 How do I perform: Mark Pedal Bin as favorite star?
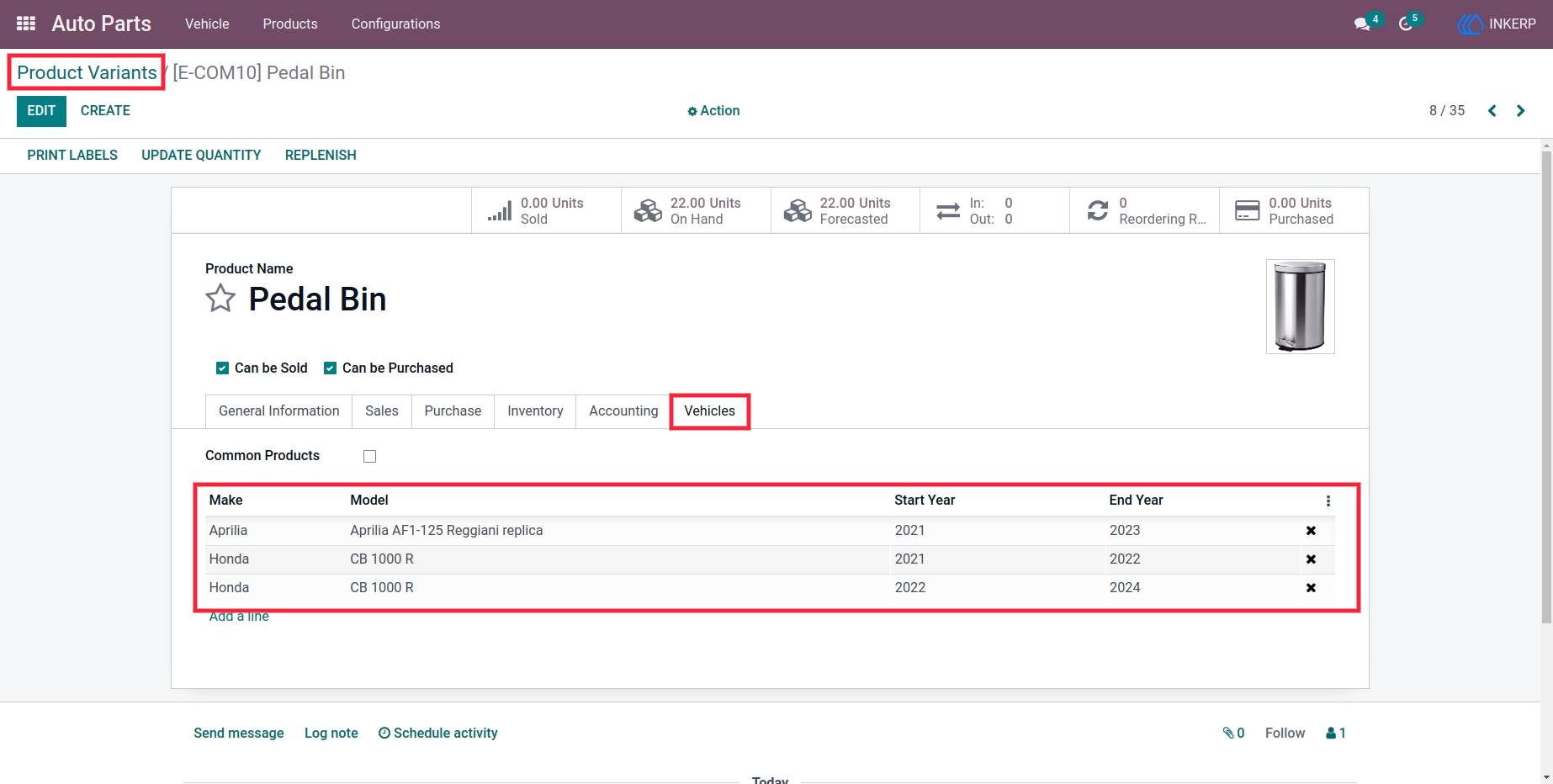[x=220, y=299]
